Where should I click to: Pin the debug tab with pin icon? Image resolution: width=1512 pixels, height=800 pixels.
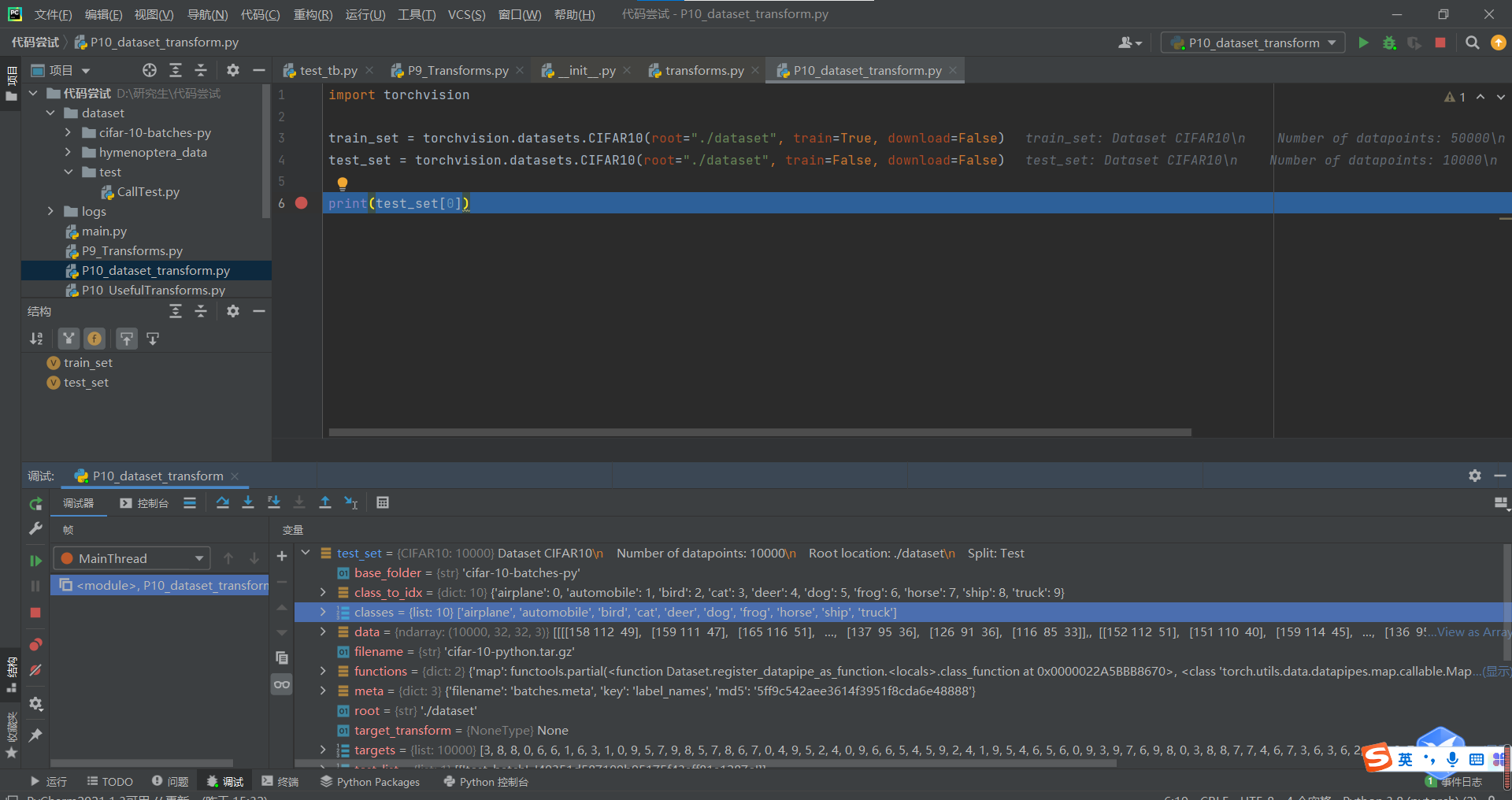35,735
